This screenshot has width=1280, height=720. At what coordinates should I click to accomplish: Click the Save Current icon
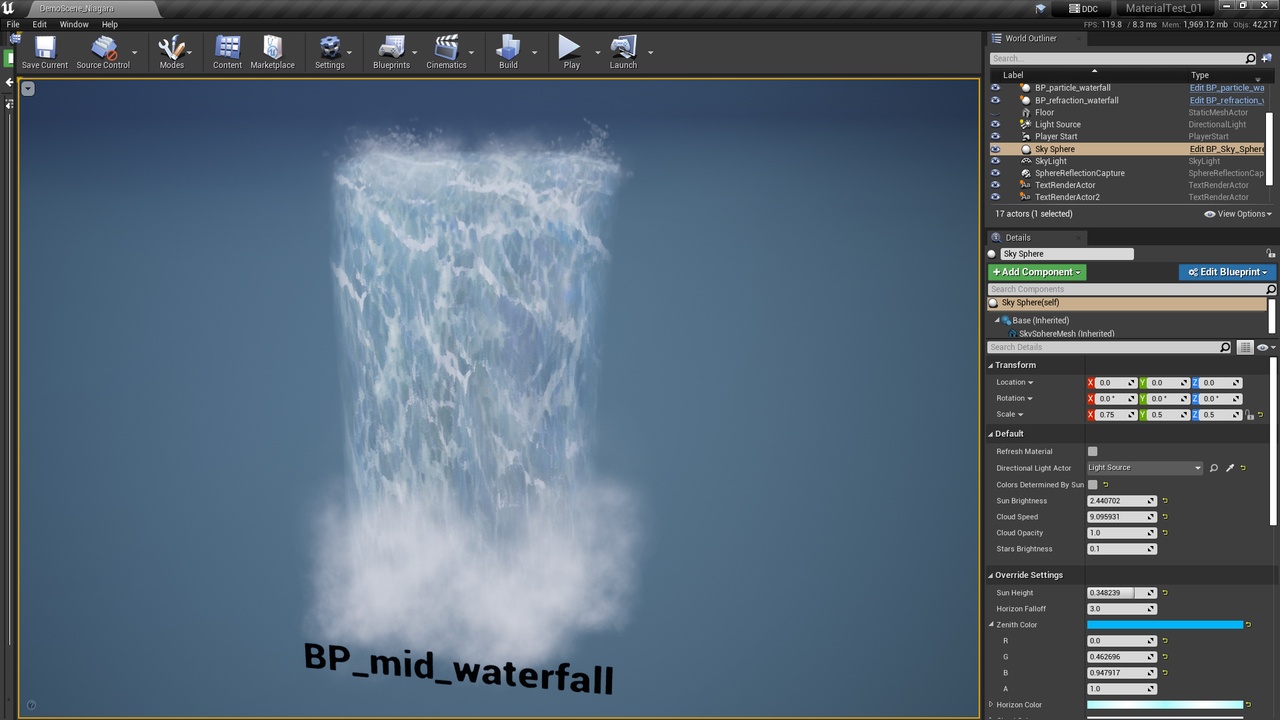[x=44, y=47]
